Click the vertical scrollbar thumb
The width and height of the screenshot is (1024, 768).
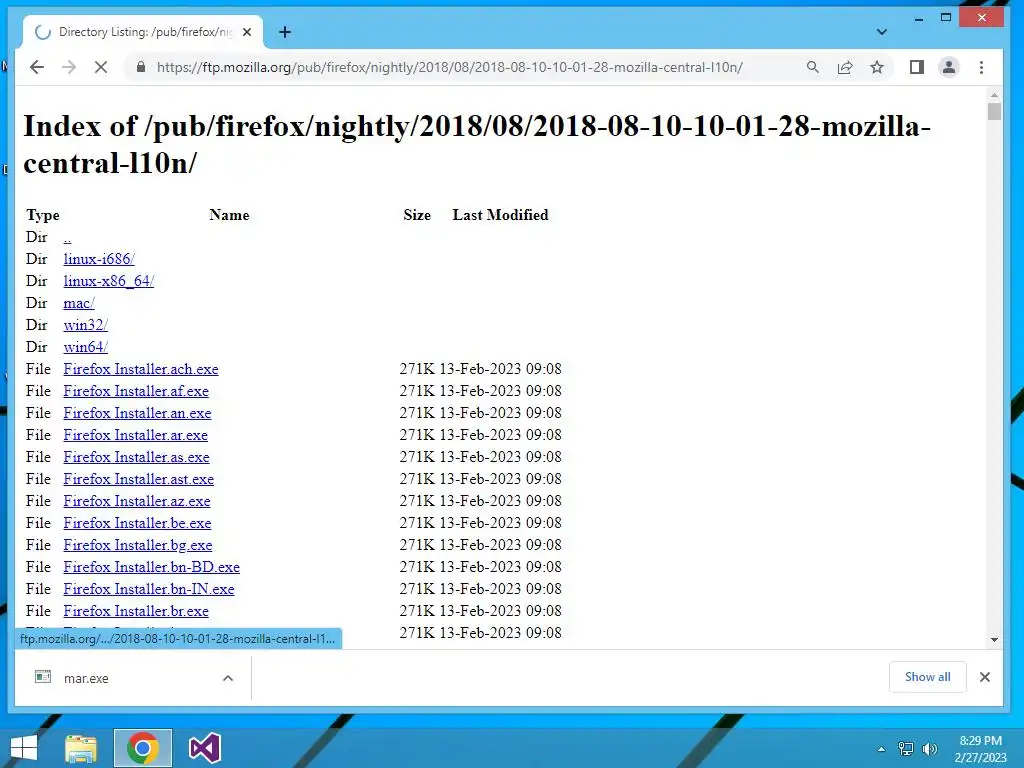[995, 112]
